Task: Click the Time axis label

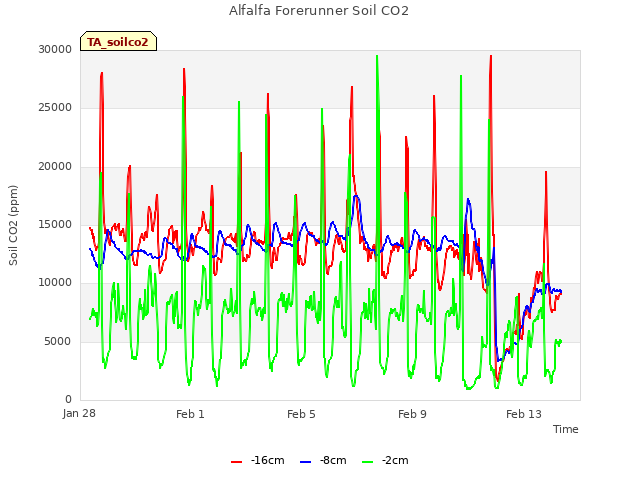Action: click(x=566, y=429)
